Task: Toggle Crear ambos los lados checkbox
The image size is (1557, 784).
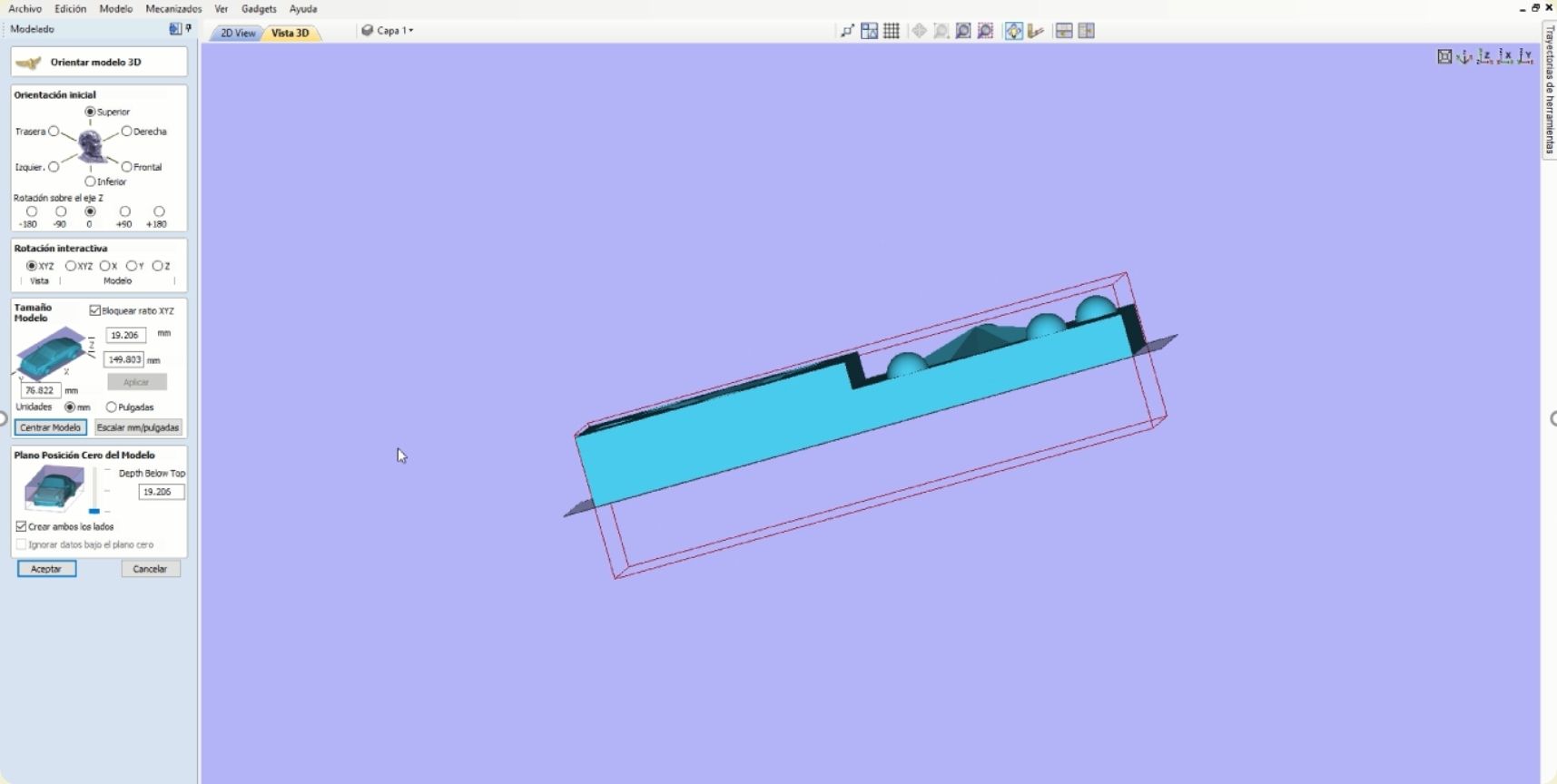Action: [21, 526]
